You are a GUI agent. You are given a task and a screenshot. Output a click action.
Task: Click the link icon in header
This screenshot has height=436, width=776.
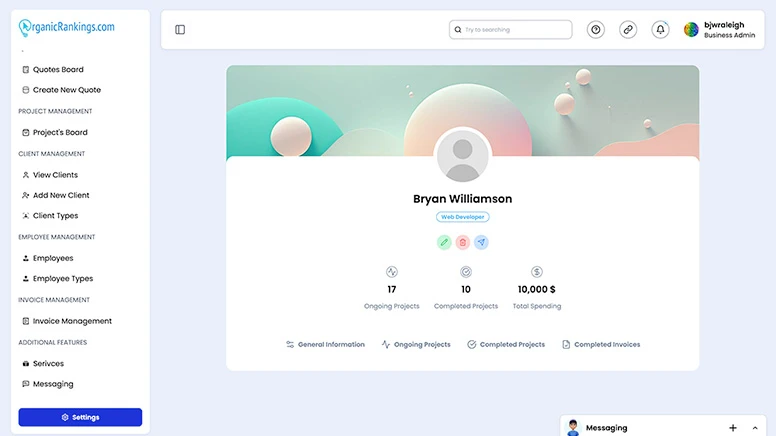click(x=628, y=30)
